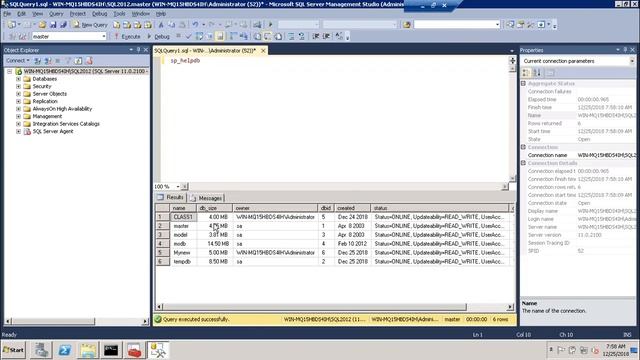Open PowerShell from the taskbar
This screenshot has width=640, height=360.
64,350
